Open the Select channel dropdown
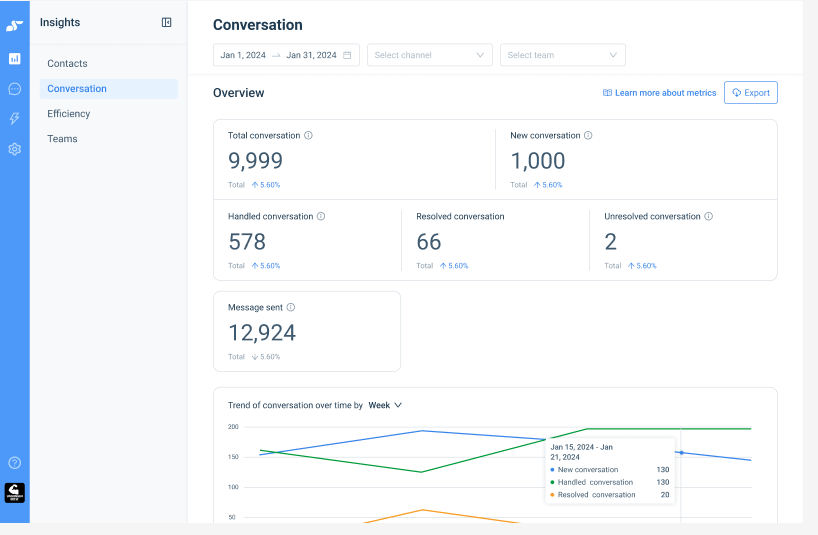Screen dimensions: 818x535 429,55
